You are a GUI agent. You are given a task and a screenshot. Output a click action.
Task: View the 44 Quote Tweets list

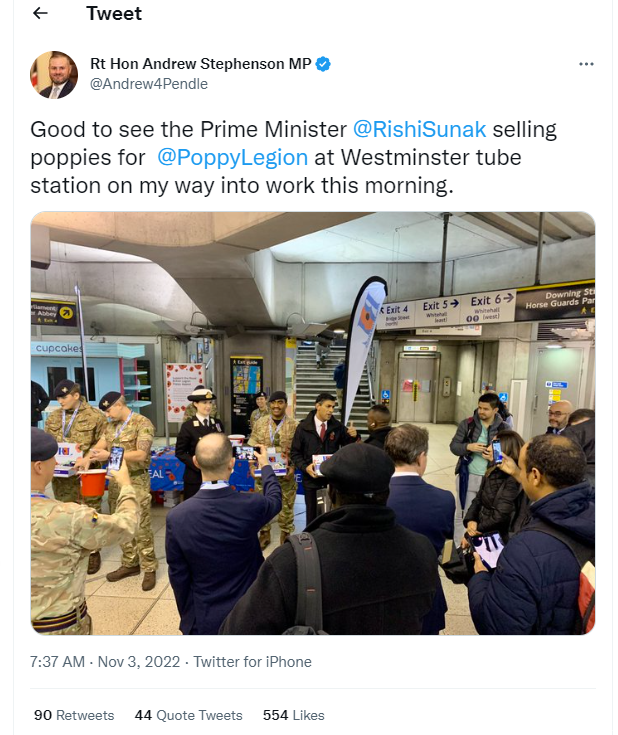(188, 715)
